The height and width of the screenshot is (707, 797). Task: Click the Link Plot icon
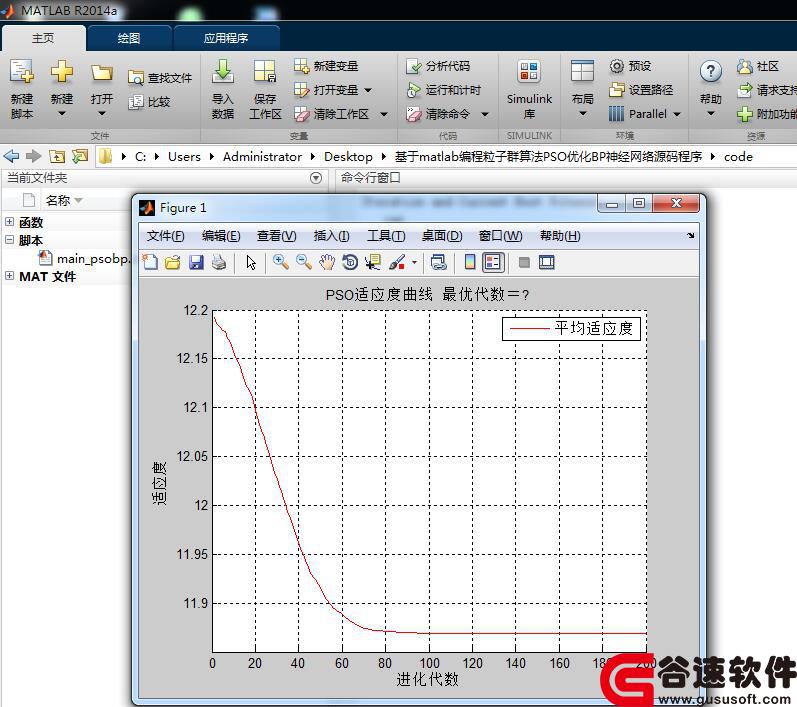pyautogui.click(x=439, y=262)
